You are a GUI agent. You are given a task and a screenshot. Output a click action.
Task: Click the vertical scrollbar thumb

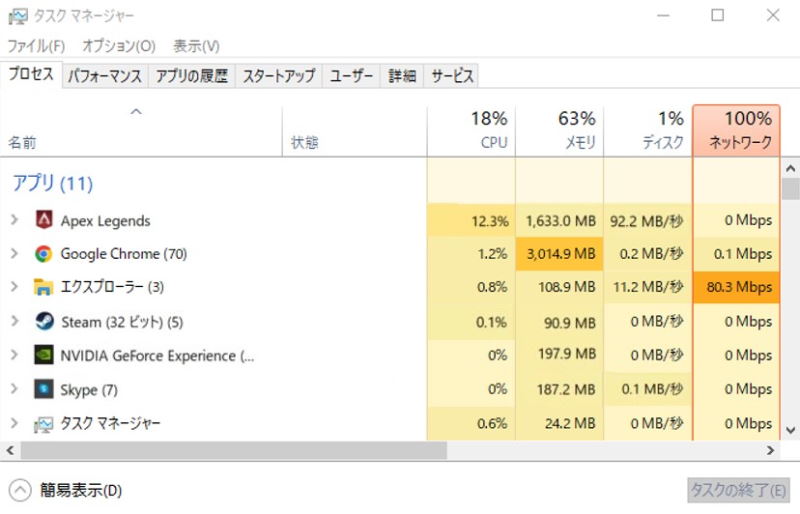coord(790,189)
